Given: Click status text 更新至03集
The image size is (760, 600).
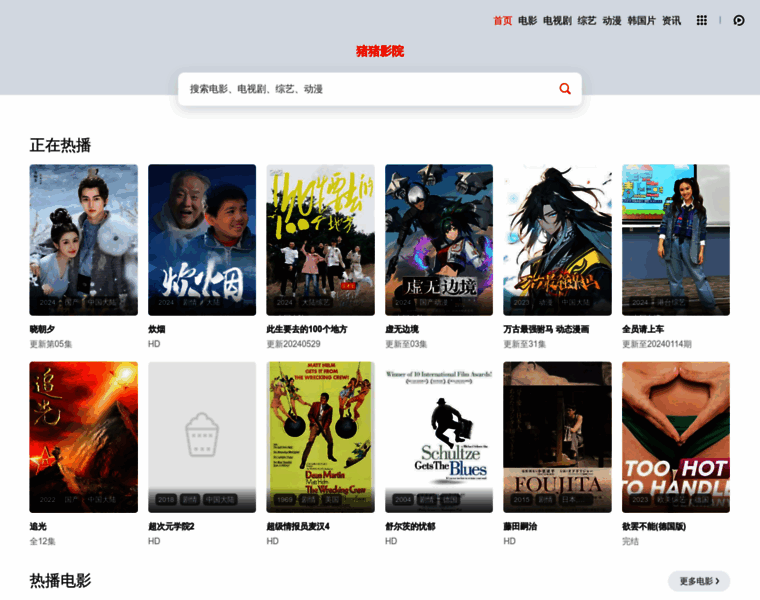Looking at the screenshot, I should [406, 344].
